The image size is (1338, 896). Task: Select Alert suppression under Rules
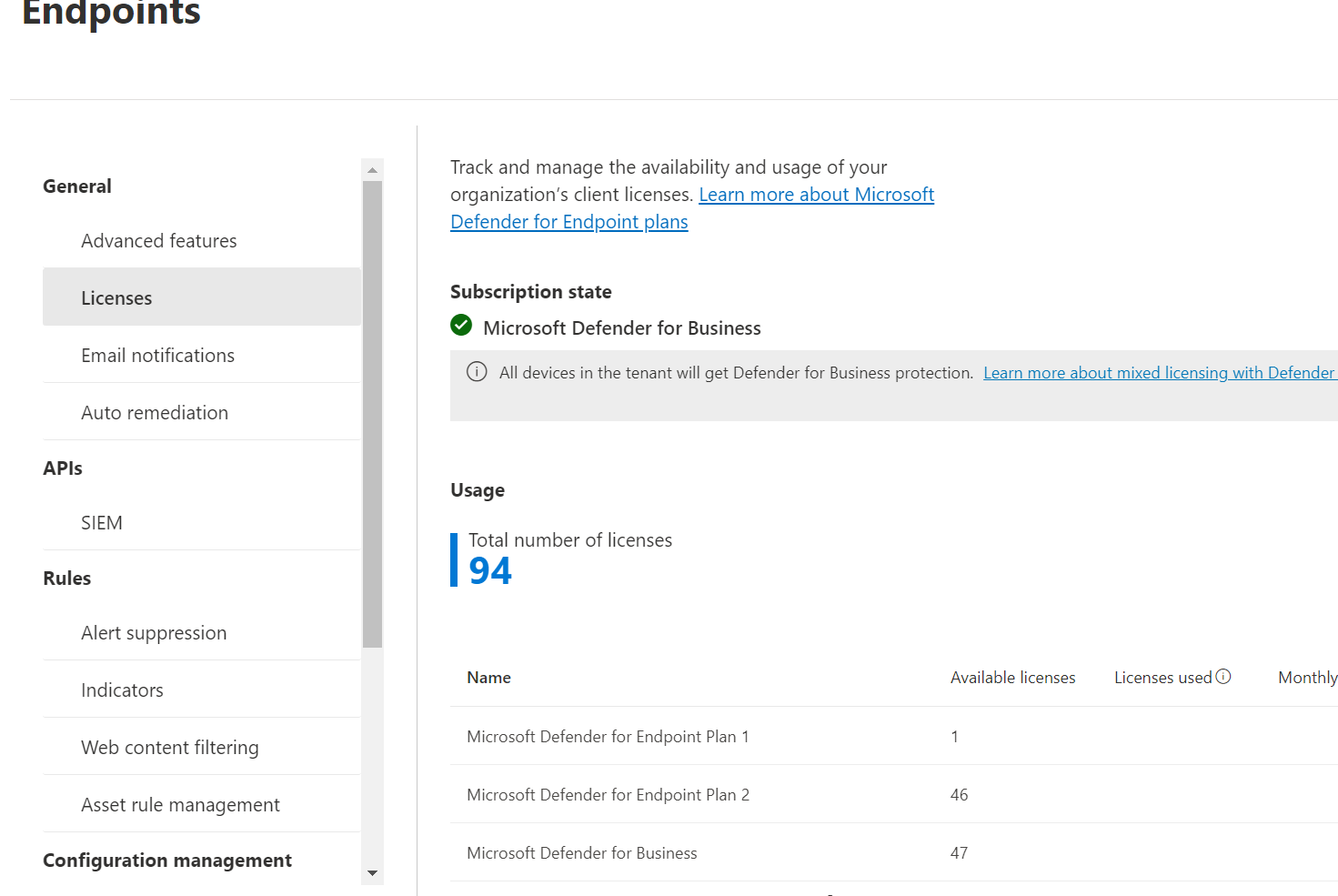154,632
